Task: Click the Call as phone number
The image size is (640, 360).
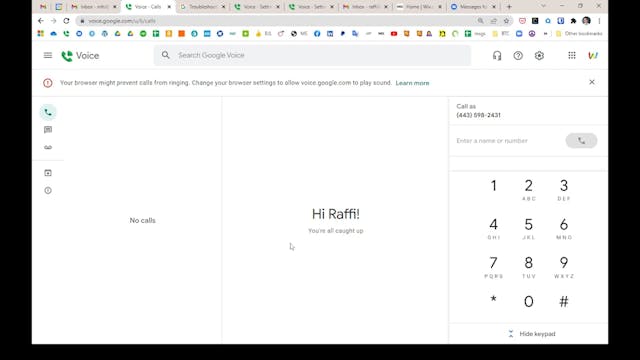Action: [x=478, y=115]
